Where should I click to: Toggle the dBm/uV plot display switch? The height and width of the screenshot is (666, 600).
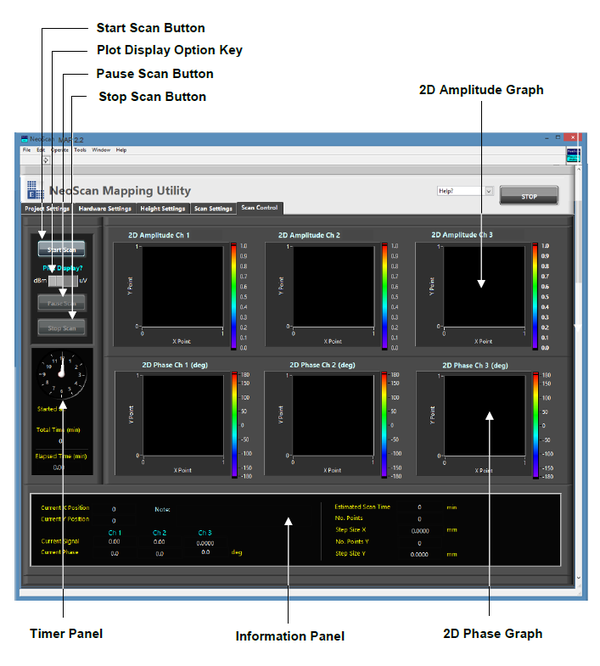(63, 281)
